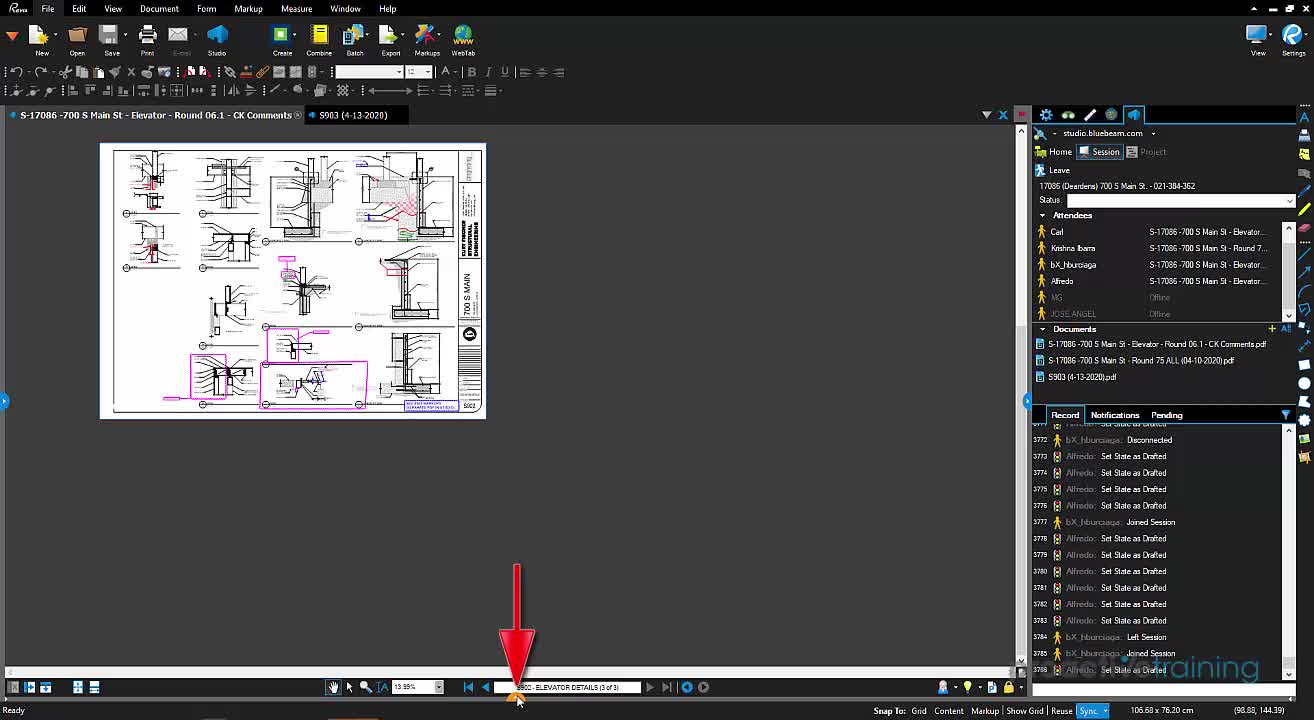Filter the record with the funnel icon
This screenshot has height=720, width=1314.
[x=1286, y=415]
